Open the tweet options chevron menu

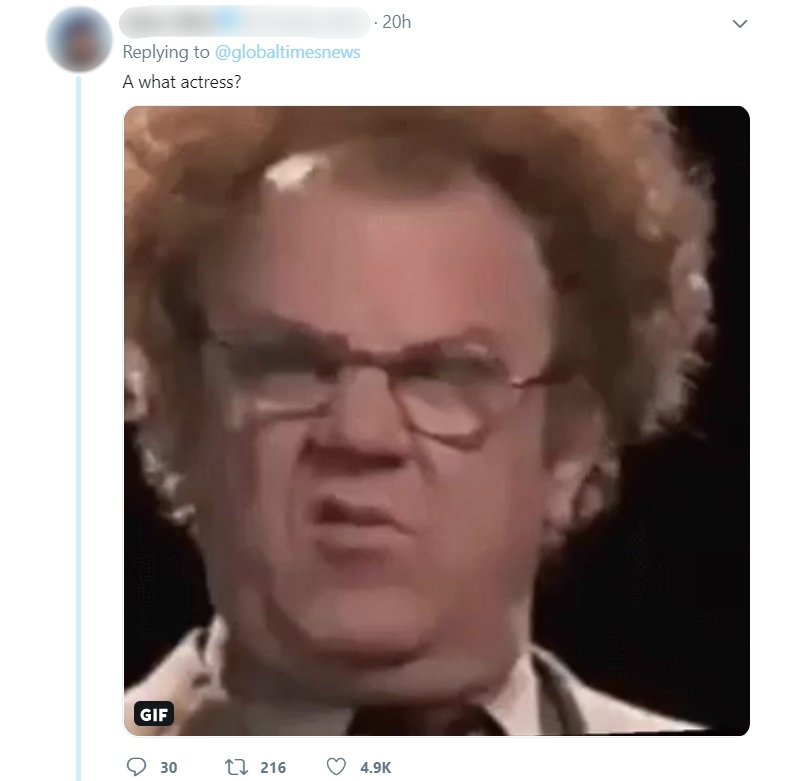(x=740, y=23)
